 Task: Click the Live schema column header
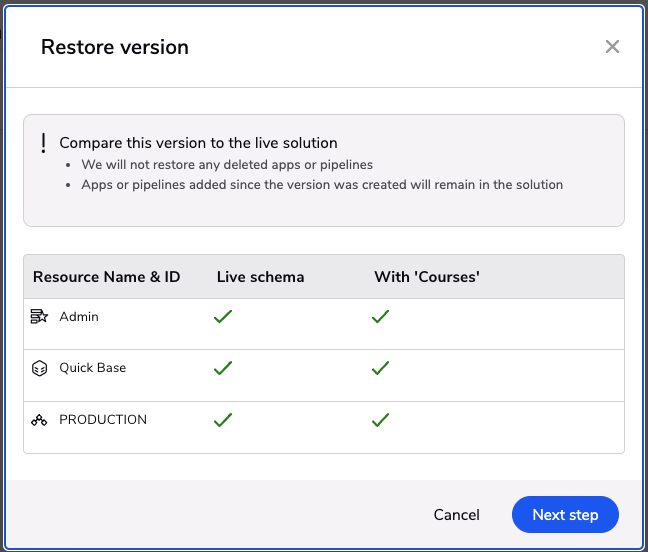pos(260,276)
